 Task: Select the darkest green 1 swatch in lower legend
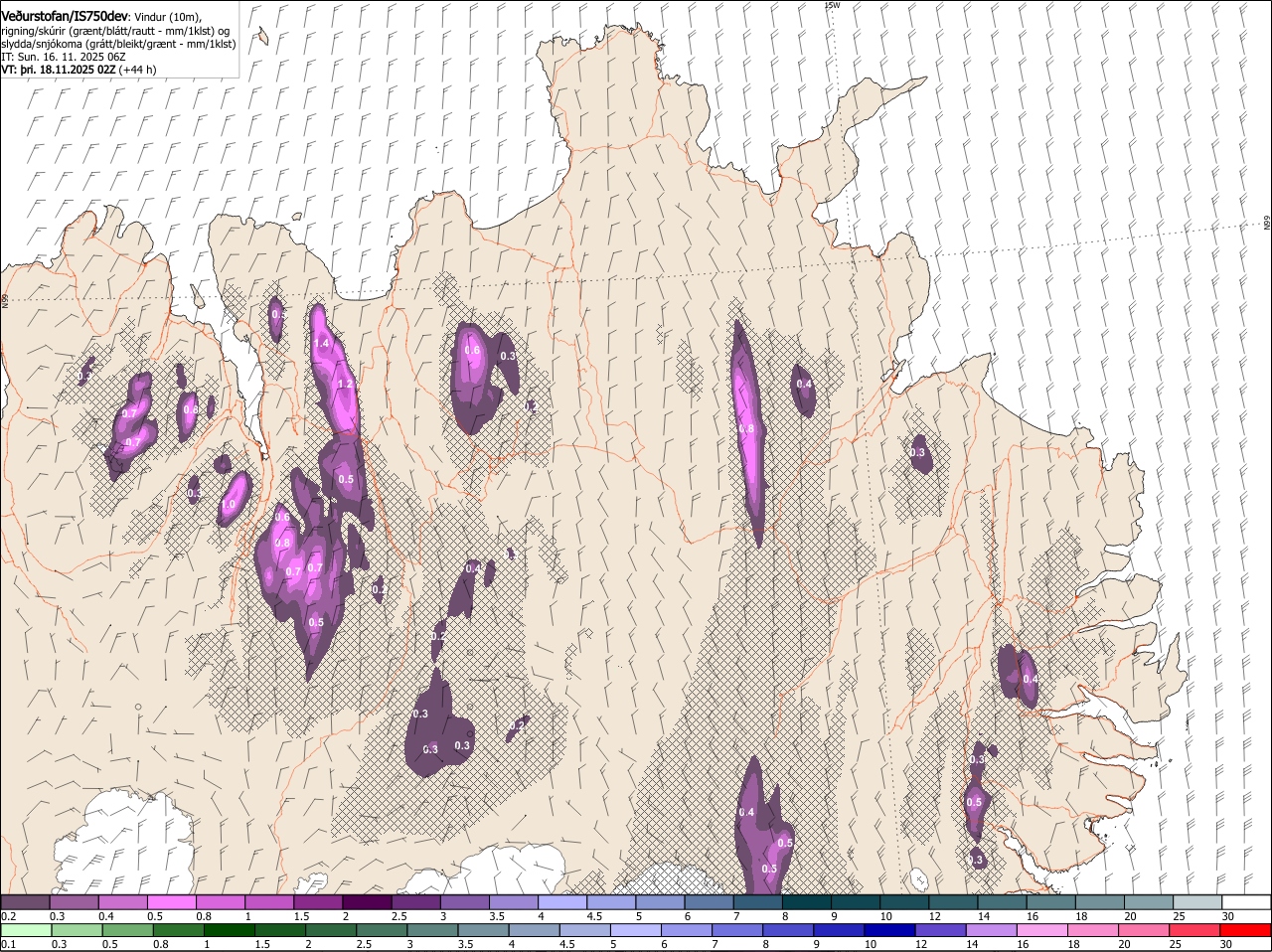click(228, 931)
